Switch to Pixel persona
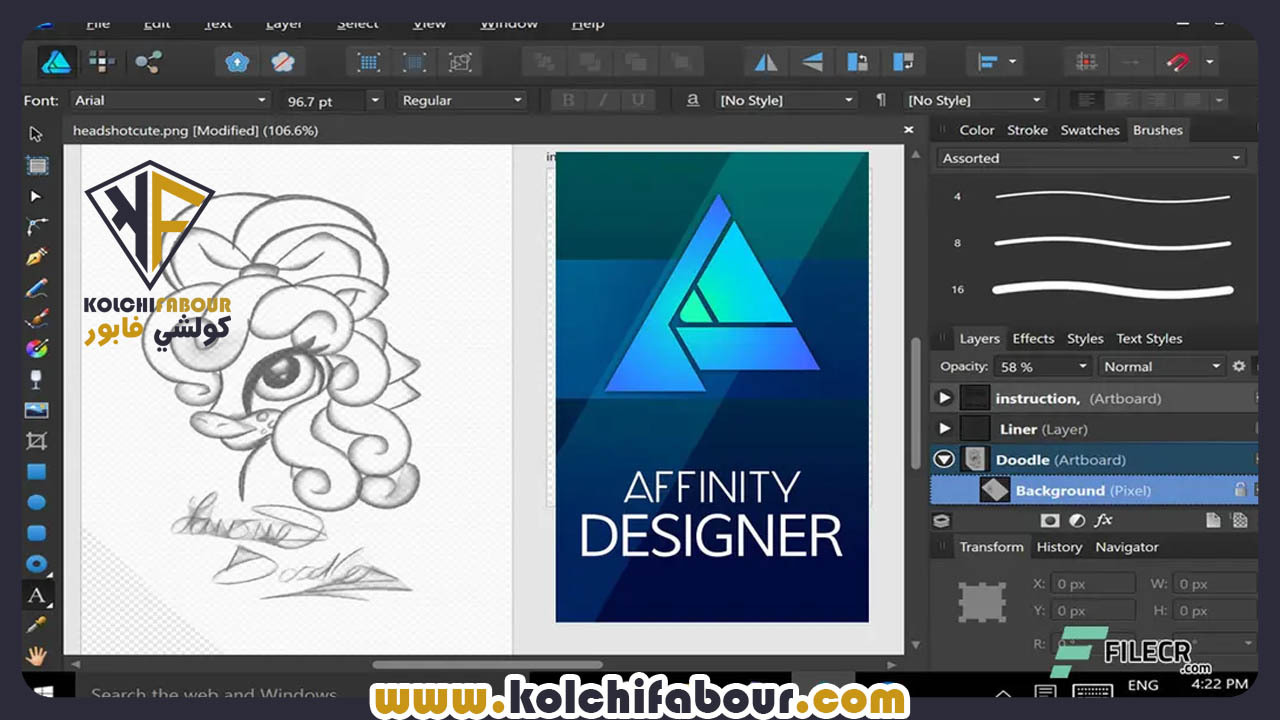 click(102, 62)
